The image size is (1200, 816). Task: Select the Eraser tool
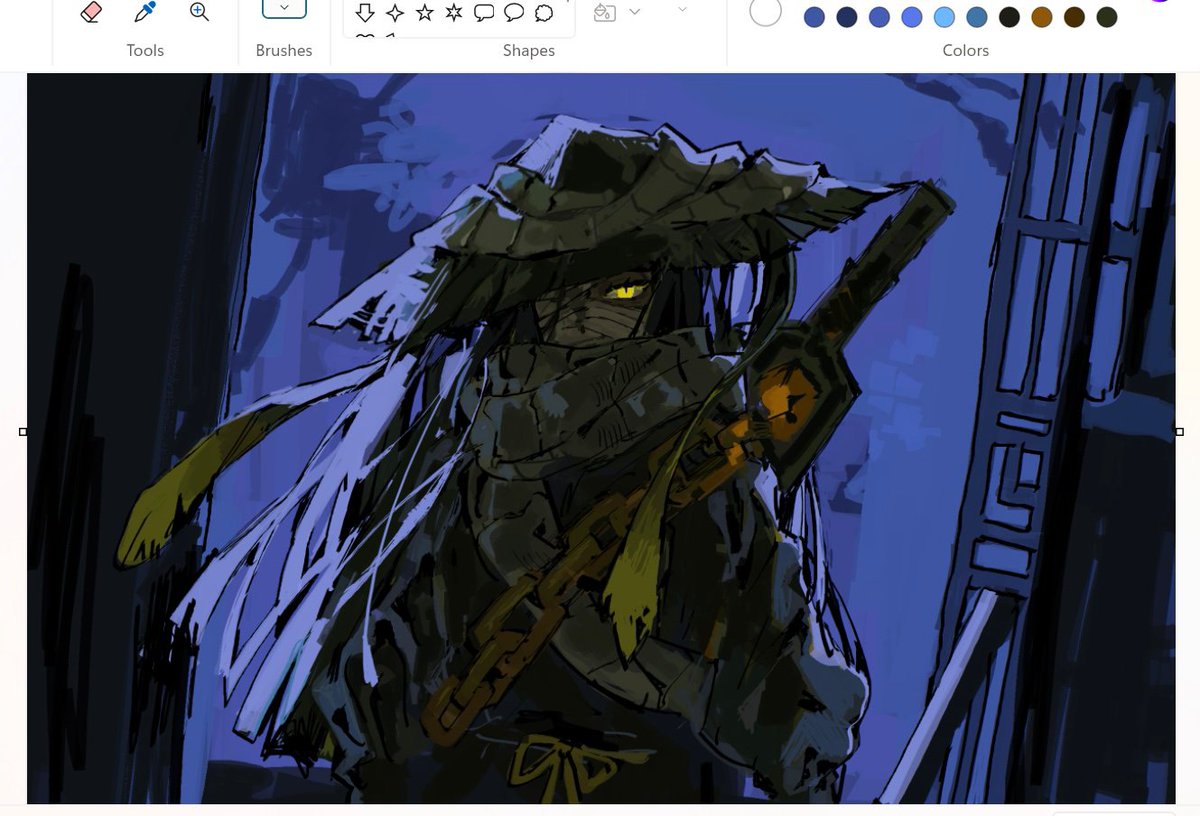91,12
